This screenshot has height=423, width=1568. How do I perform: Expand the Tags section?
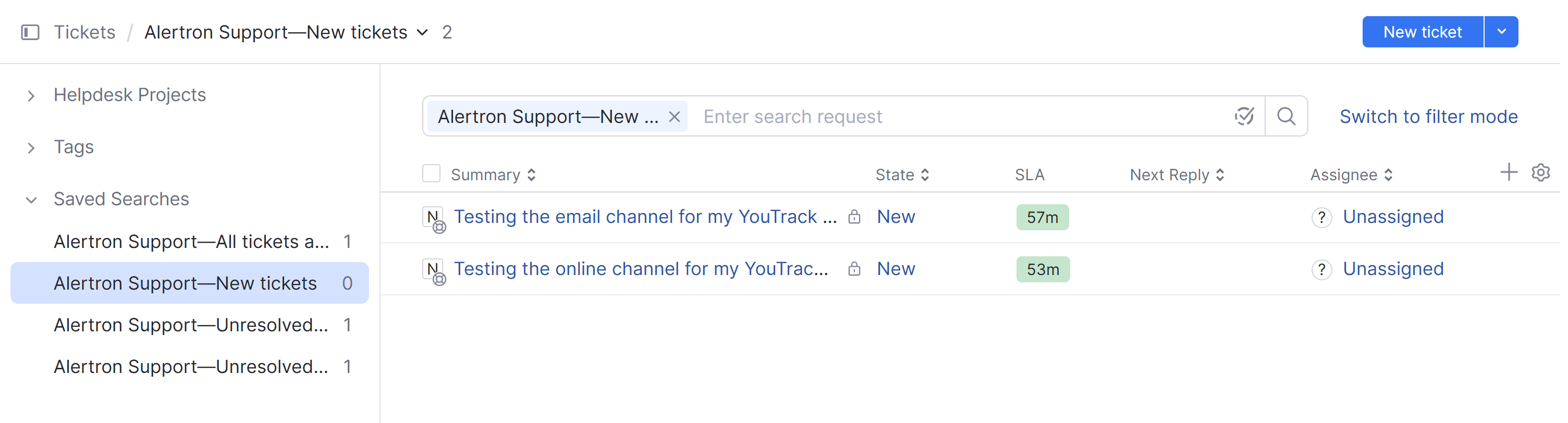coord(31,148)
